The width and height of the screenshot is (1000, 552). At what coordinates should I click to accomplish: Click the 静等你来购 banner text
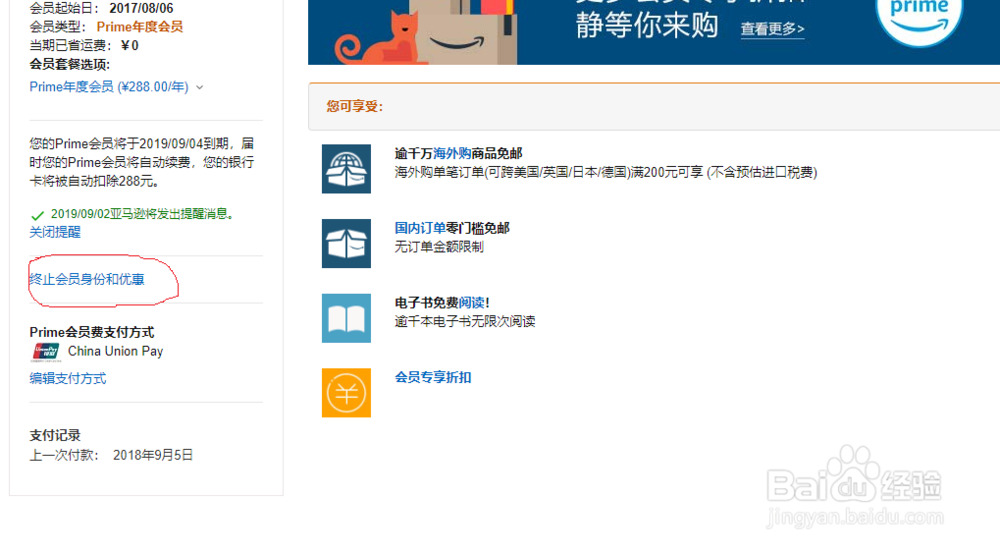[x=647, y=26]
